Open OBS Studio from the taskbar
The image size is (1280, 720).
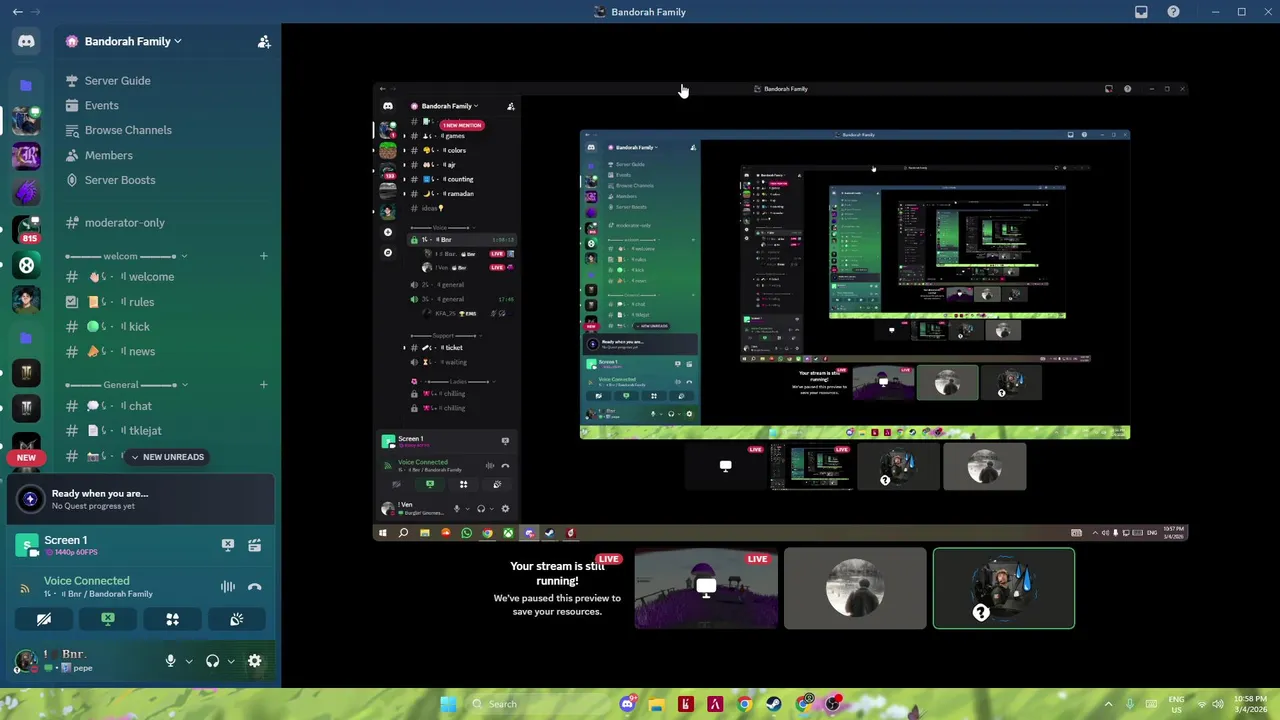(833, 704)
